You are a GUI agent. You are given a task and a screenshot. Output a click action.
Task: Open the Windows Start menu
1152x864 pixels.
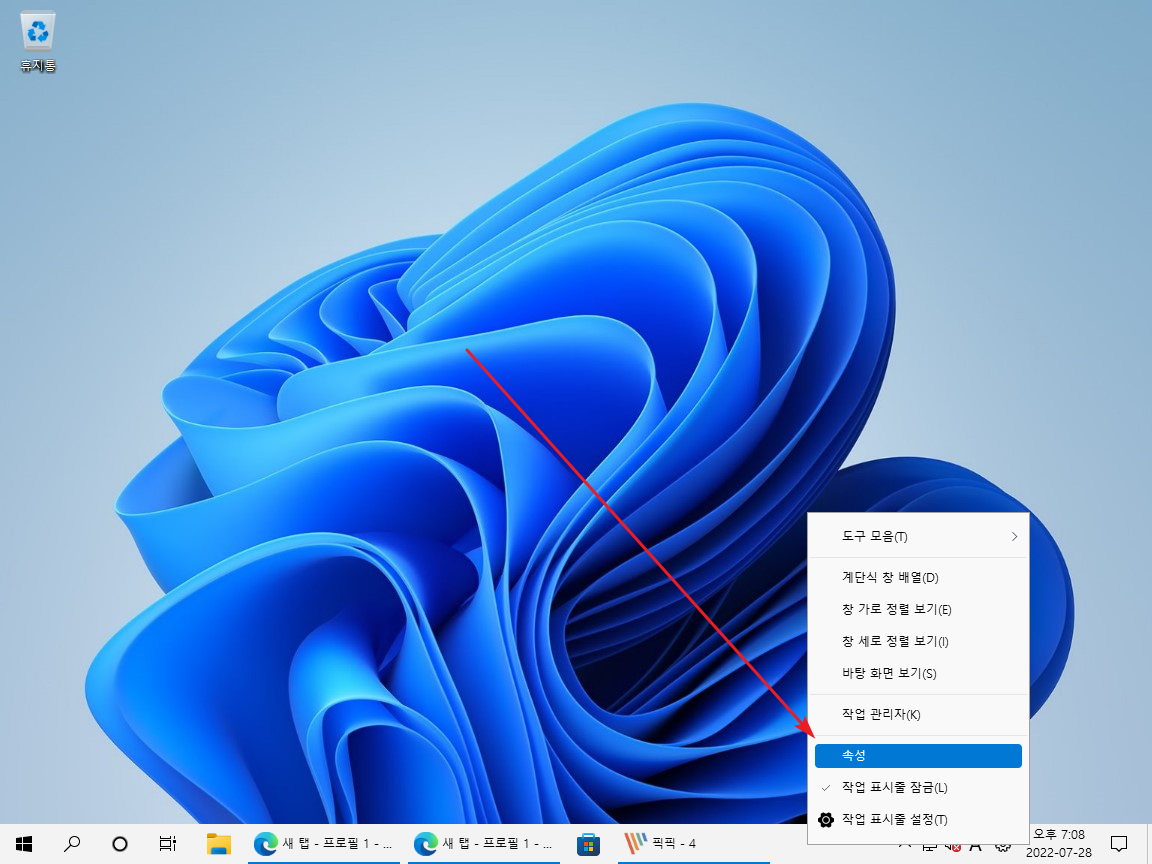pos(24,843)
